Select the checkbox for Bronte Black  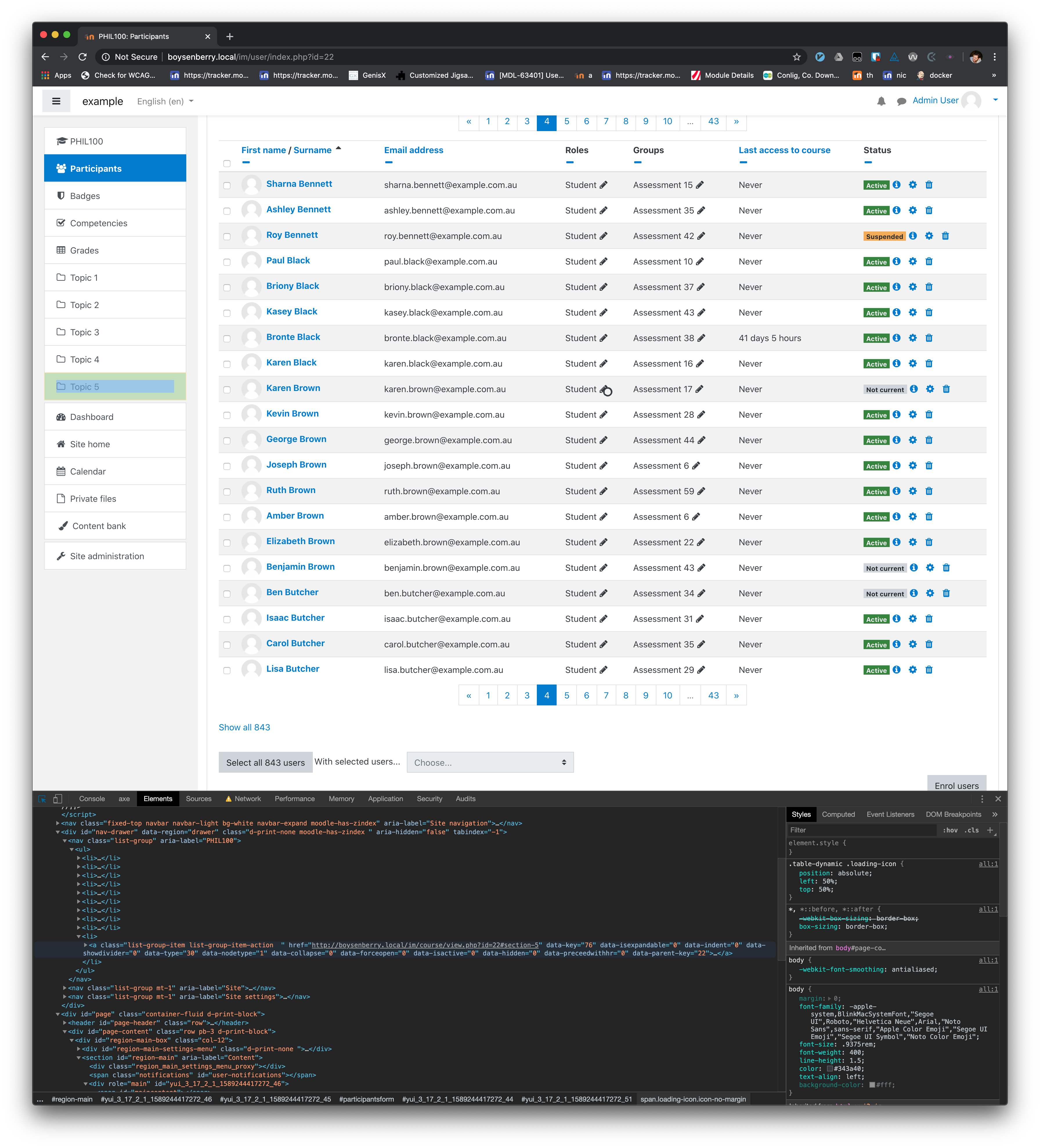click(227, 339)
